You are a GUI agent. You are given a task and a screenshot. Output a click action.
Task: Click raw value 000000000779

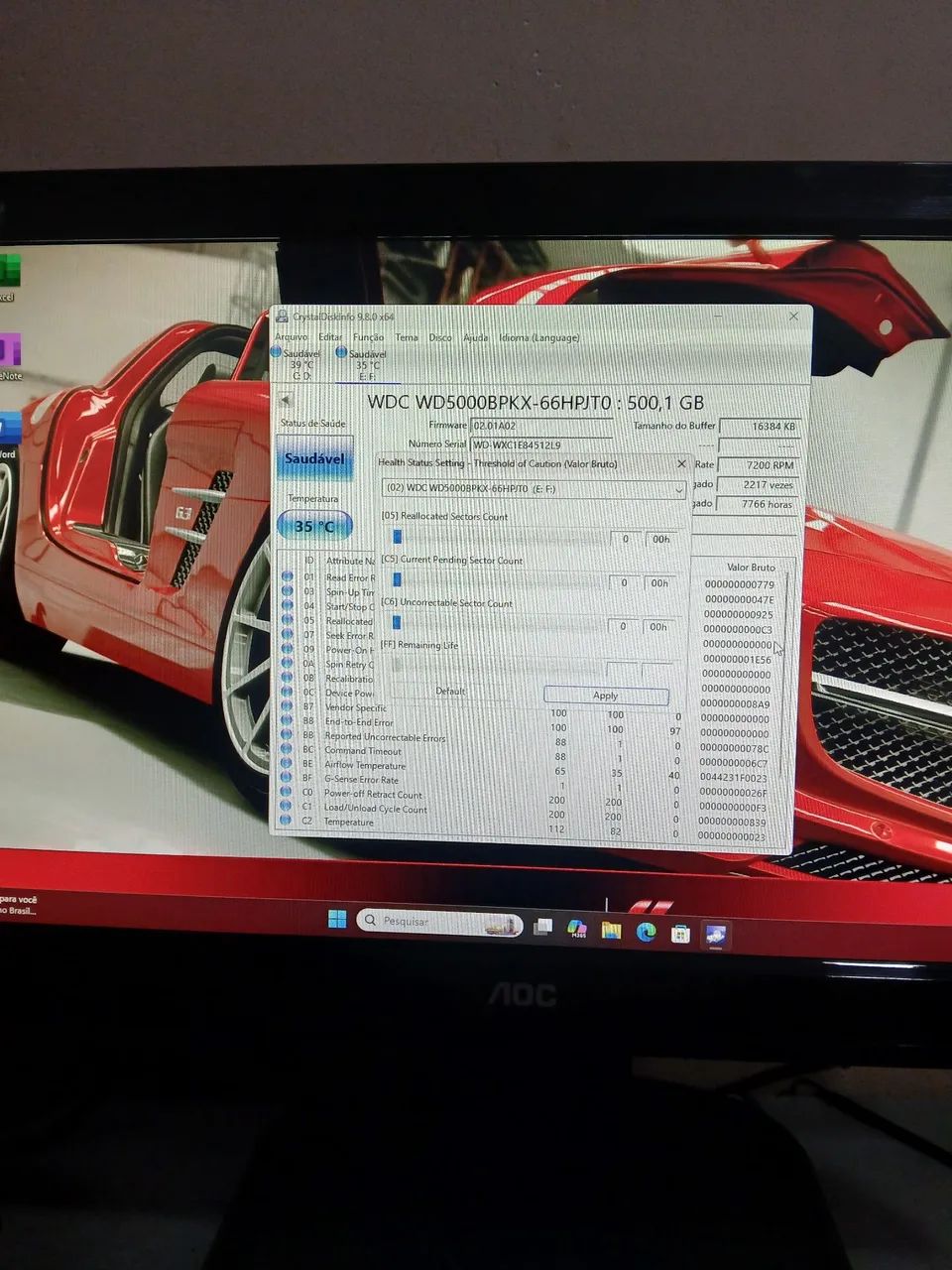(739, 584)
